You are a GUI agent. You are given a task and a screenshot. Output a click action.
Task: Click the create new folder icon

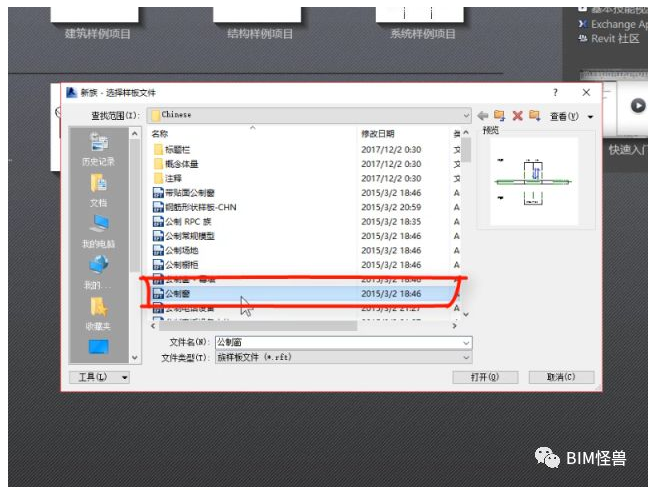(x=534, y=116)
